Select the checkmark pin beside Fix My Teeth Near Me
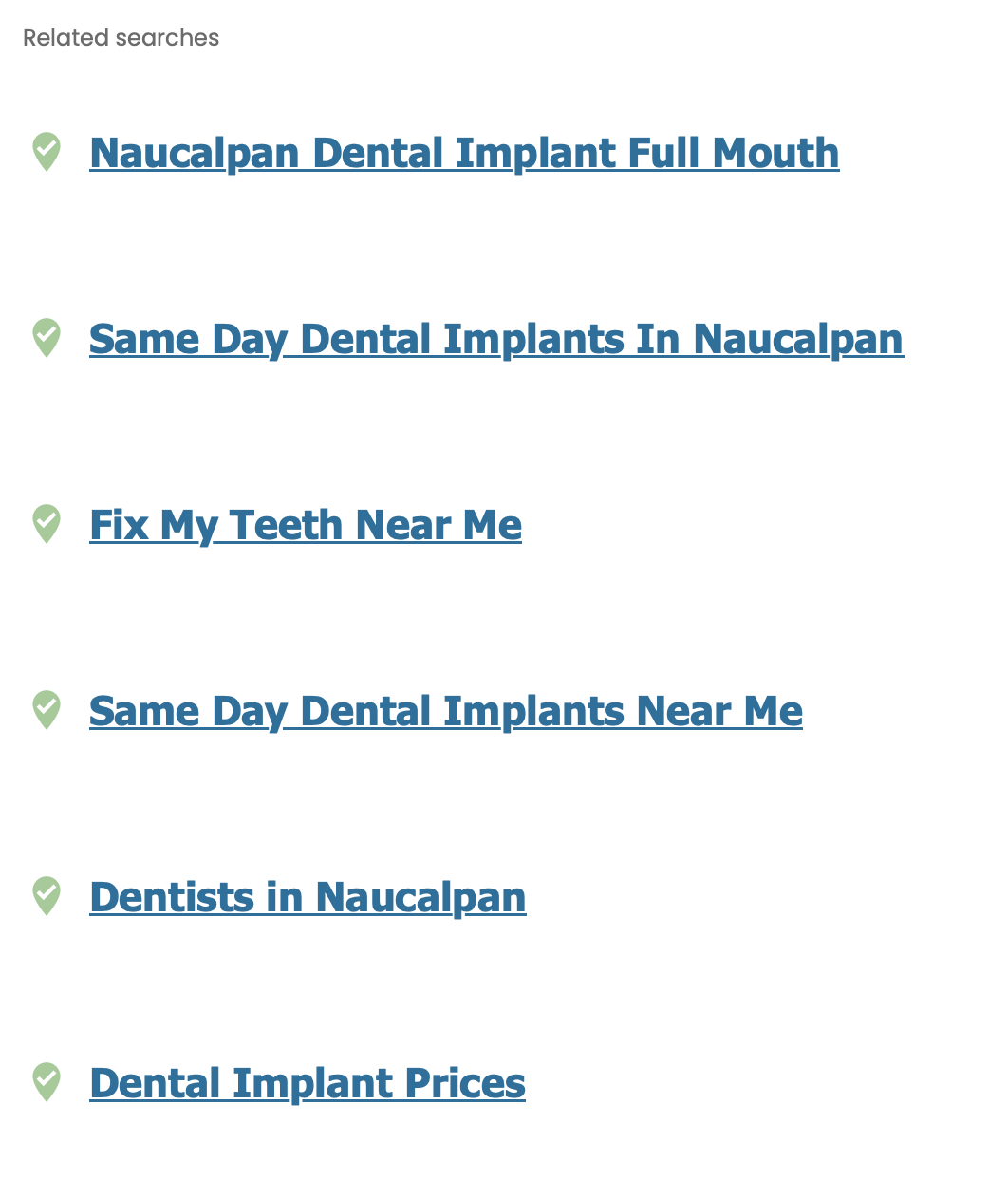The height and width of the screenshot is (1179, 1008). pos(47,523)
